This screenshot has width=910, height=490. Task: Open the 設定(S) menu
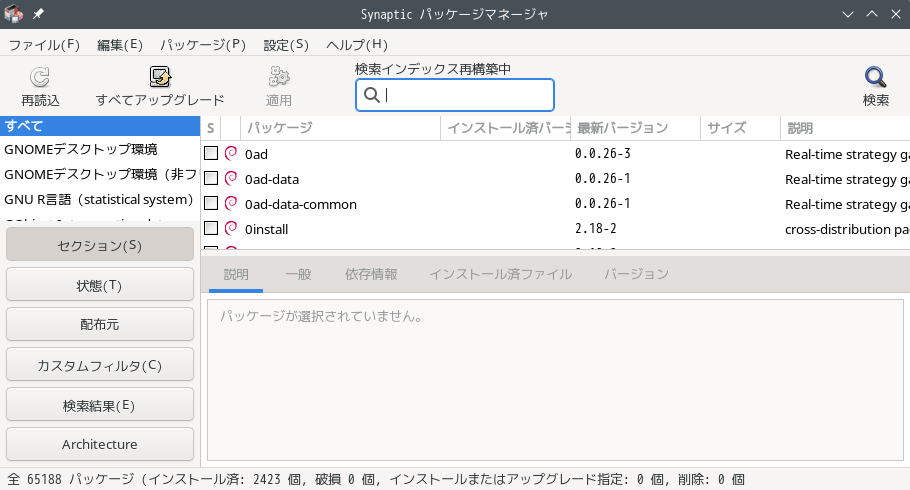tap(286, 45)
